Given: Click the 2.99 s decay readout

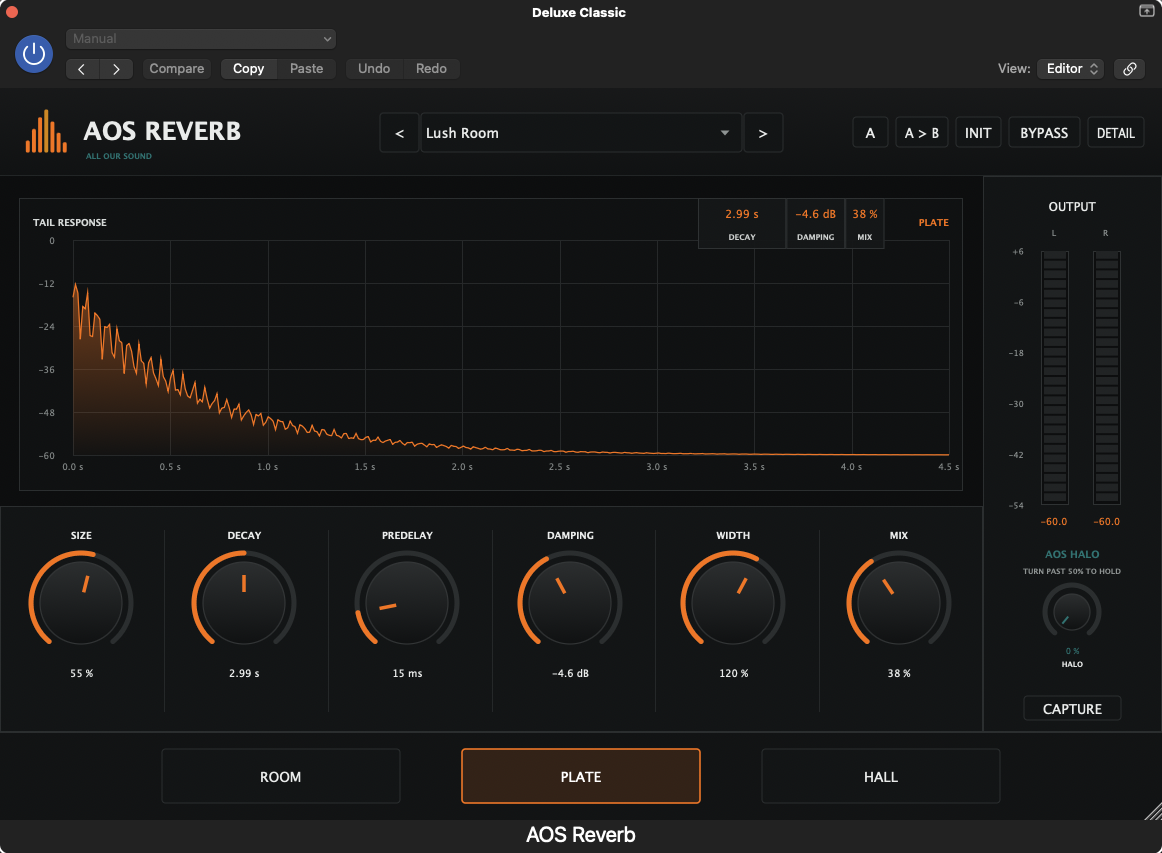Looking at the screenshot, I should tap(742, 214).
